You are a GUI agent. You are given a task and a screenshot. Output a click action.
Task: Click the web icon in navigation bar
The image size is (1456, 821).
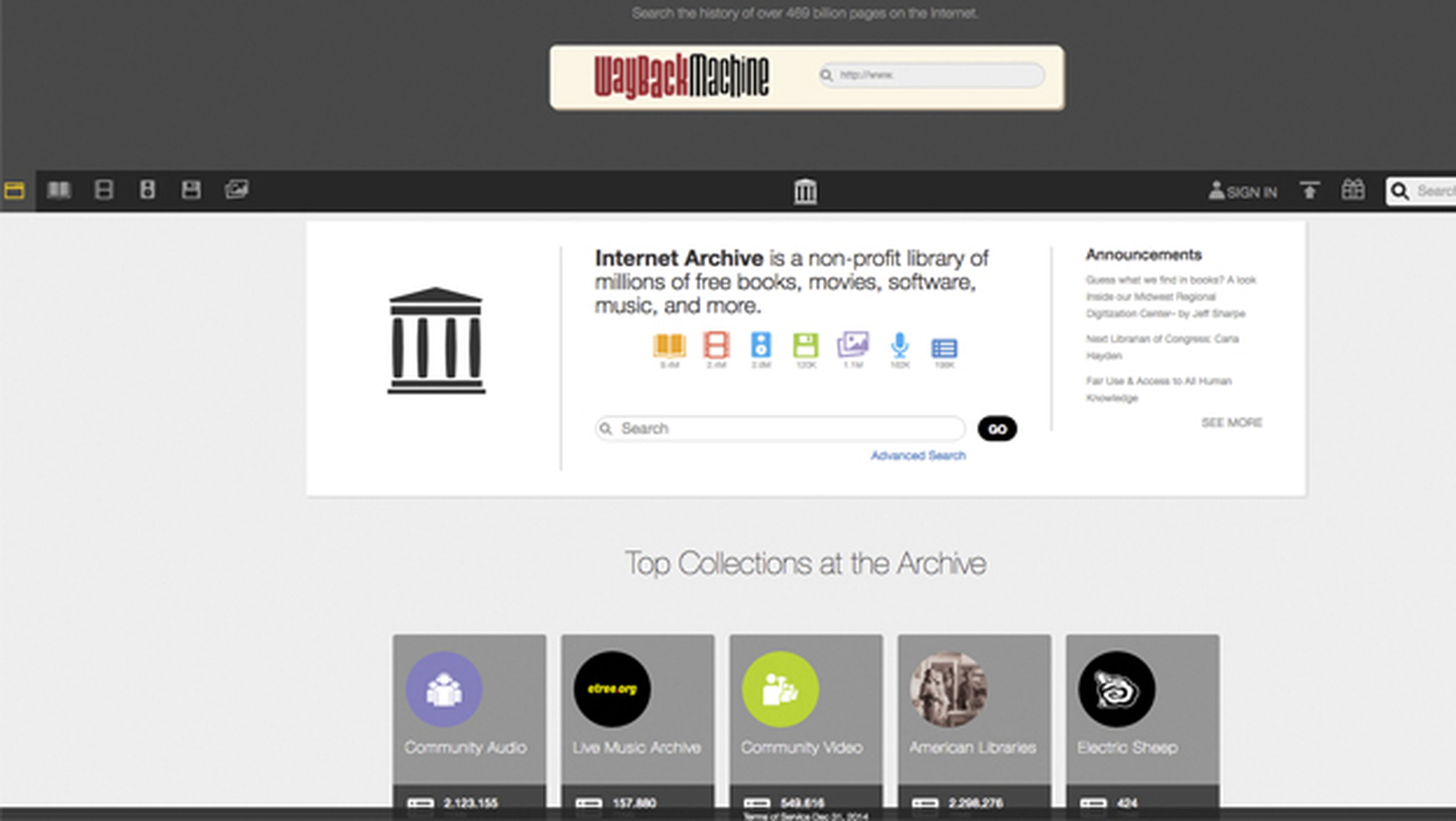(x=14, y=190)
